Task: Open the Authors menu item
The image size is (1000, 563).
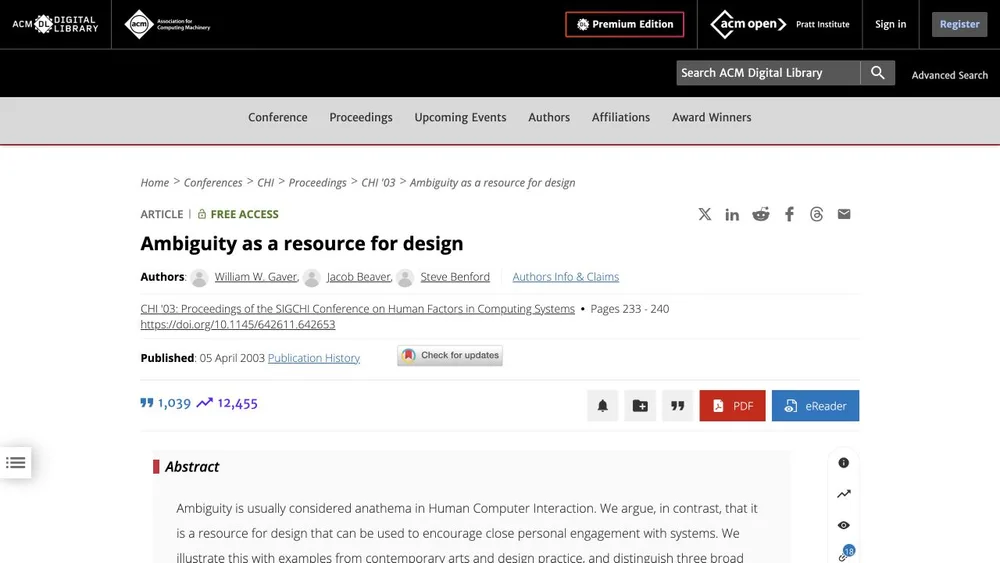Action: pos(549,117)
